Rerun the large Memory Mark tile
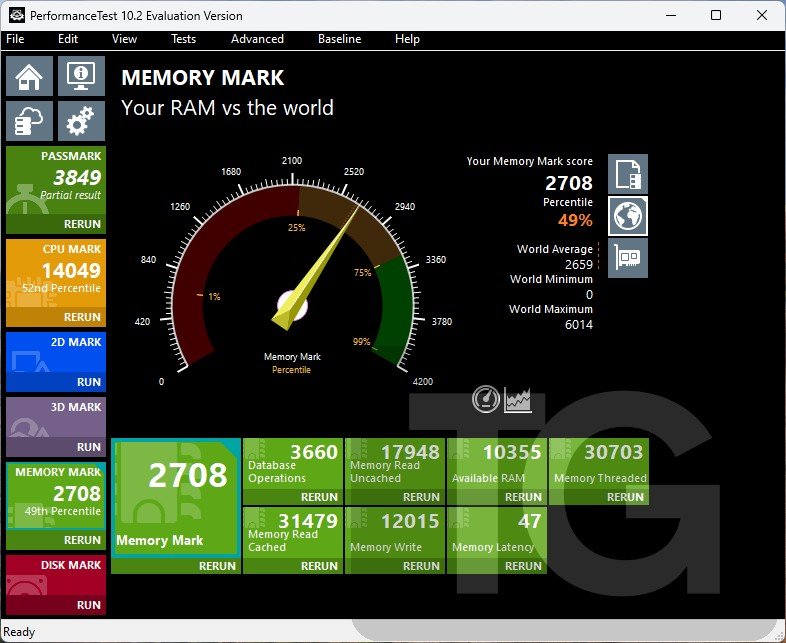Viewport: 786px width, 643px height. (217, 566)
